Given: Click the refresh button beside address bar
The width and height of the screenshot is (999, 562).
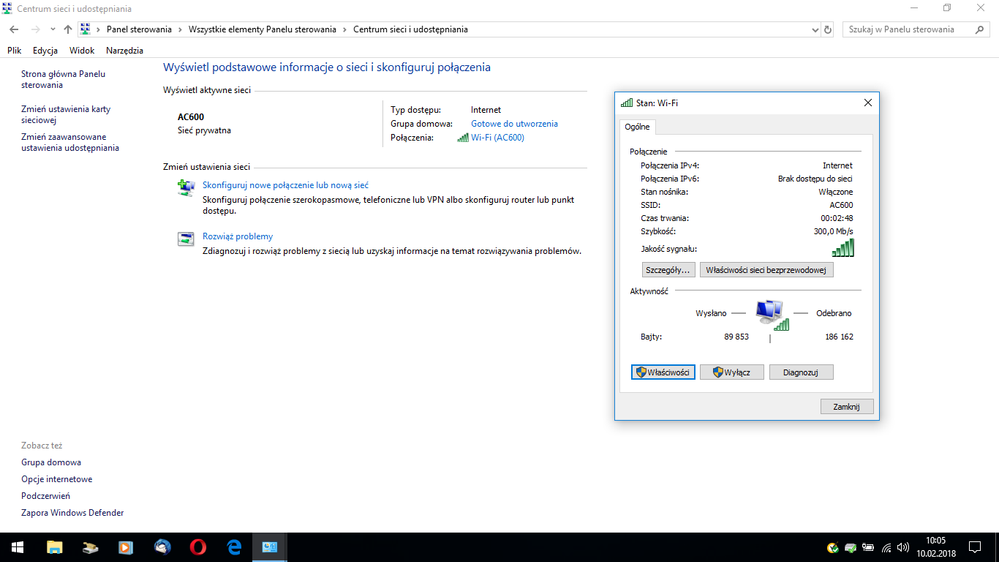Looking at the screenshot, I should [828, 30].
